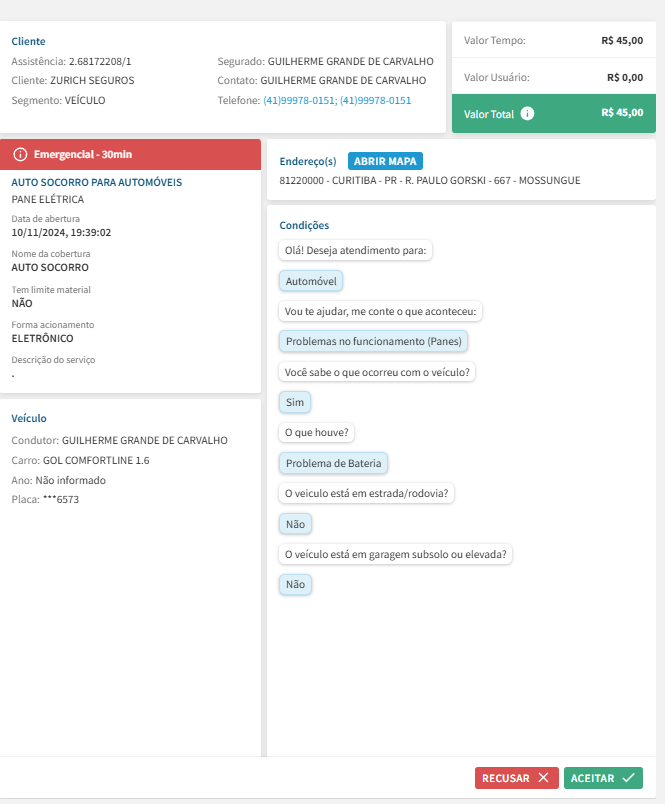
Task: Click the Emergencial - 30min banner text
Action: (x=83, y=155)
